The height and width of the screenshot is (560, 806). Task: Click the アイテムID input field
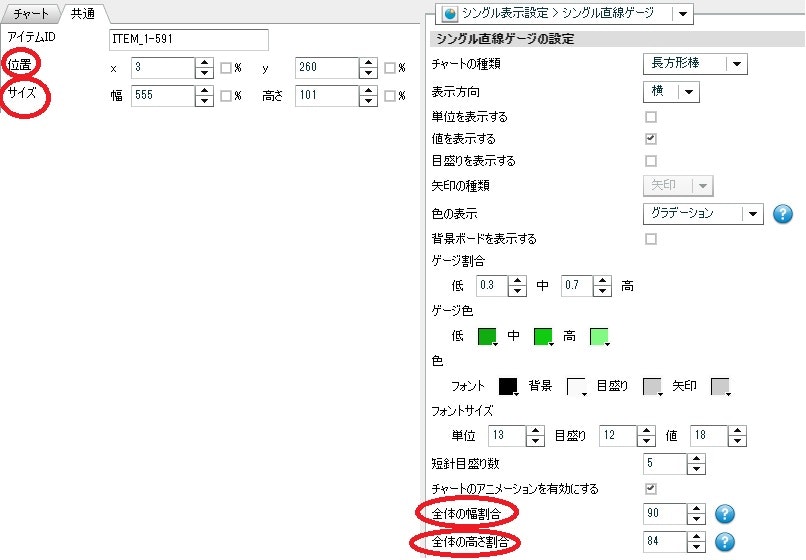(x=189, y=40)
